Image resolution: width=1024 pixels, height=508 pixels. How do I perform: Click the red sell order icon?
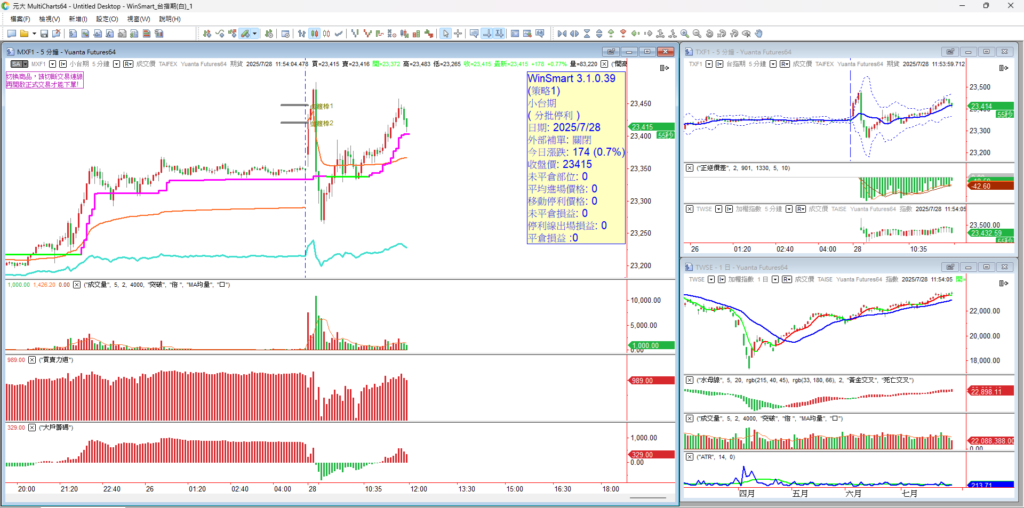[623, 33]
